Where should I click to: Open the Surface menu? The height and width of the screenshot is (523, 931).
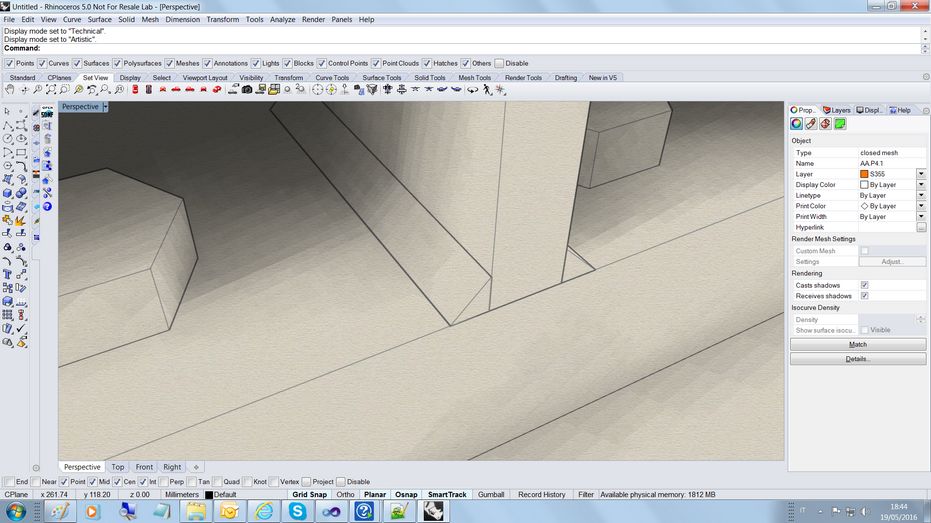pos(100,20)
